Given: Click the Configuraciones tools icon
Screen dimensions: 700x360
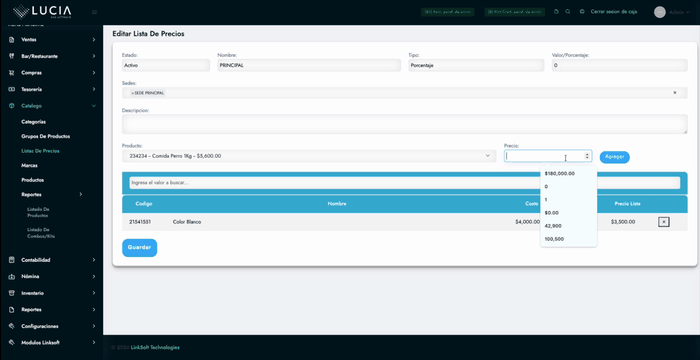Looking at the screenshot, I should (x=12, y=326).
